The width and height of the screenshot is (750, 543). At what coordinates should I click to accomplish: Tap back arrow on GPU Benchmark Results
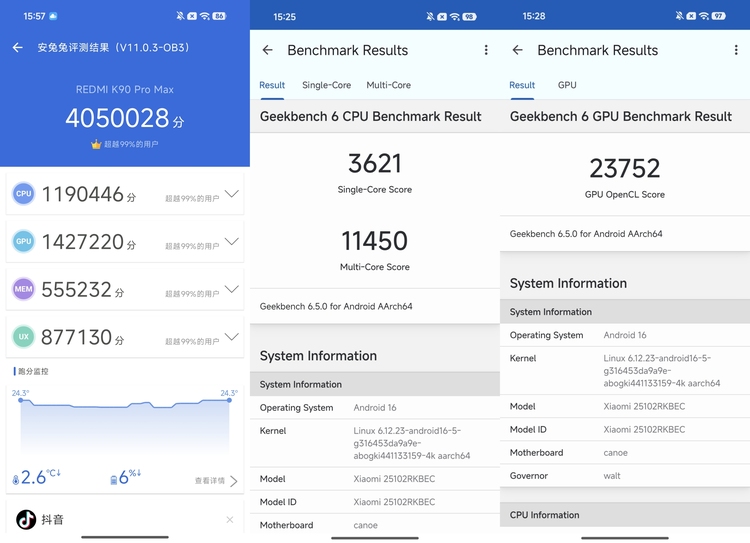tap(518, 50)
